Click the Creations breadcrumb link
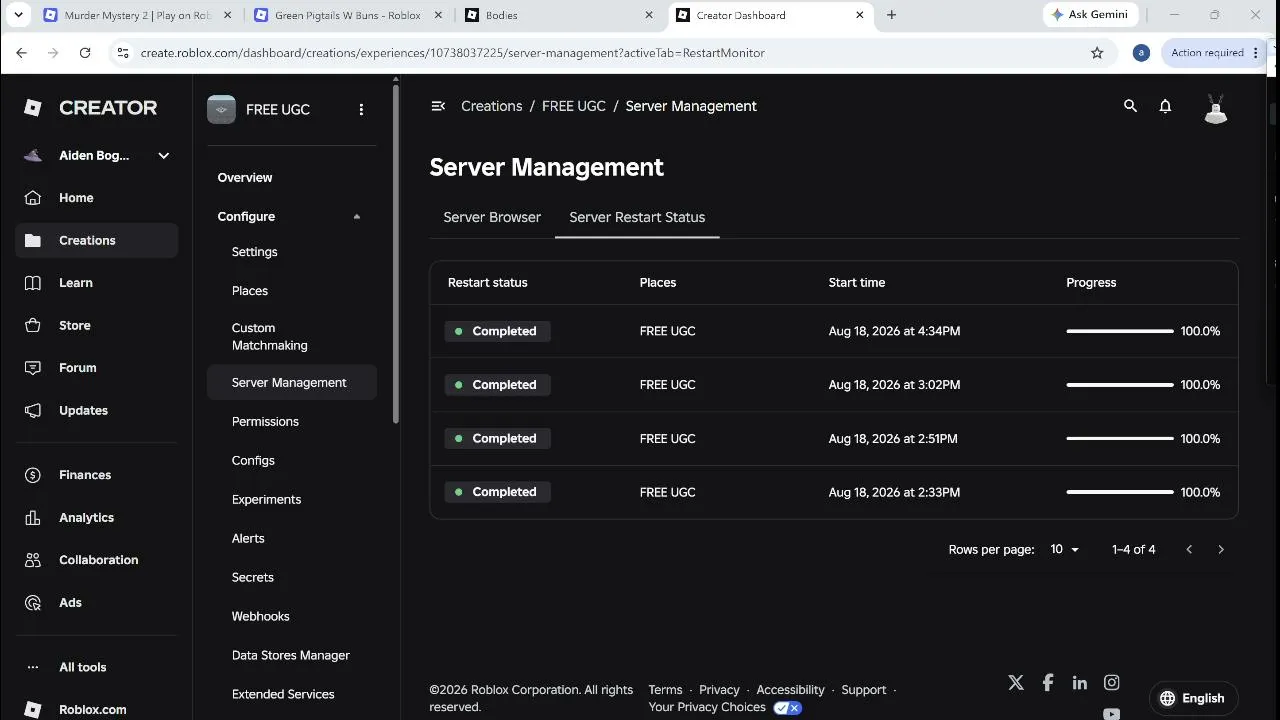 pos(491,106)
